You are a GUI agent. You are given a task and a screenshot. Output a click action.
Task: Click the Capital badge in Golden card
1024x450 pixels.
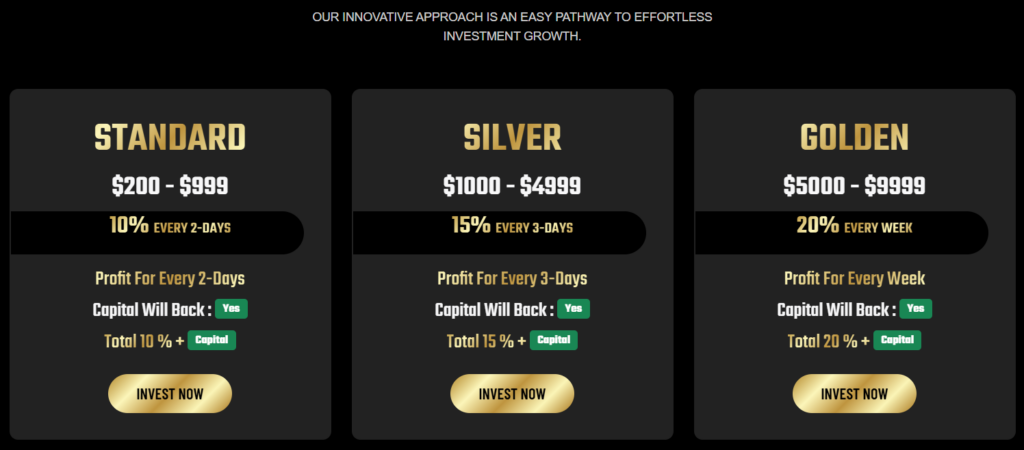897,340
